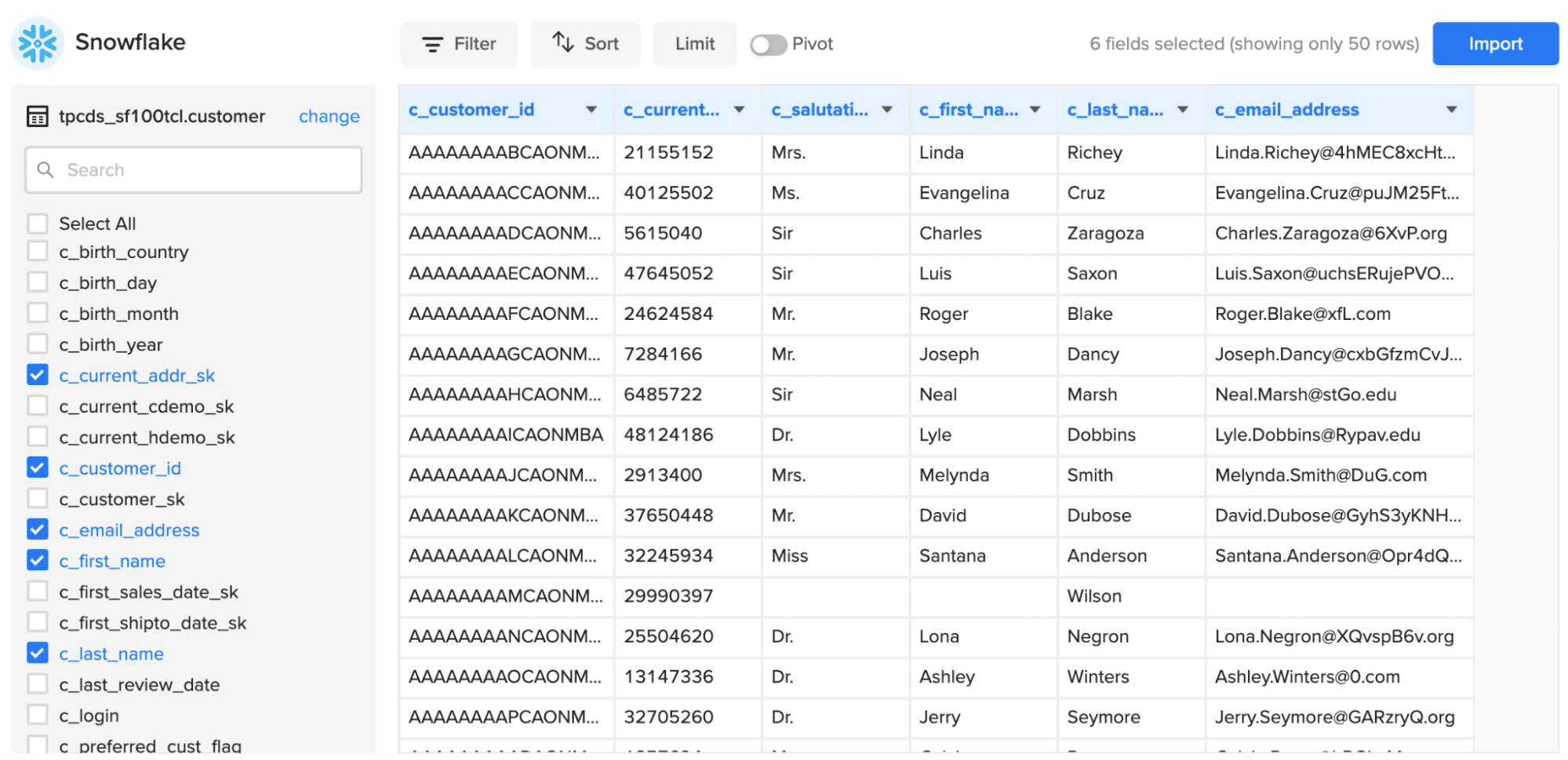Click the Filter button
Image resolution: width=1568 pixels, height=760 pixels.
coord(459,44)
